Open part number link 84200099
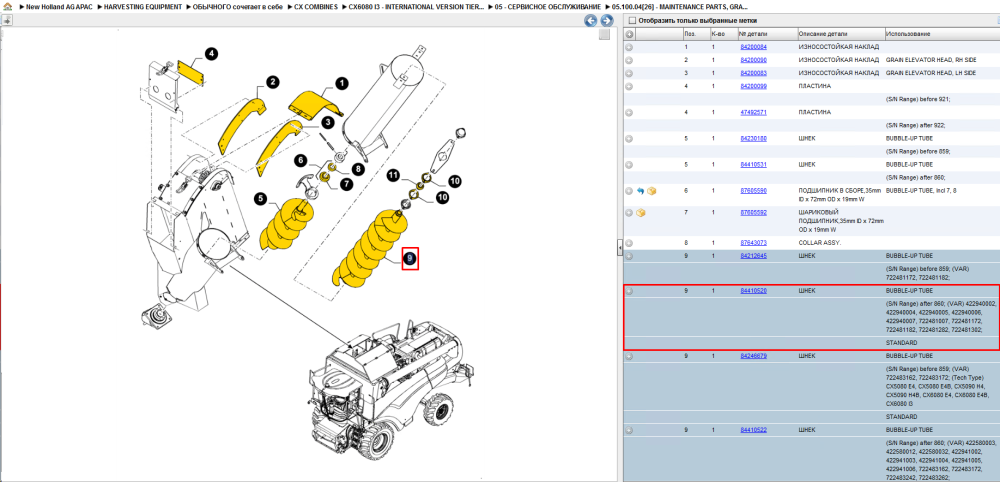 pyautogui.click(x=753, y=86)
